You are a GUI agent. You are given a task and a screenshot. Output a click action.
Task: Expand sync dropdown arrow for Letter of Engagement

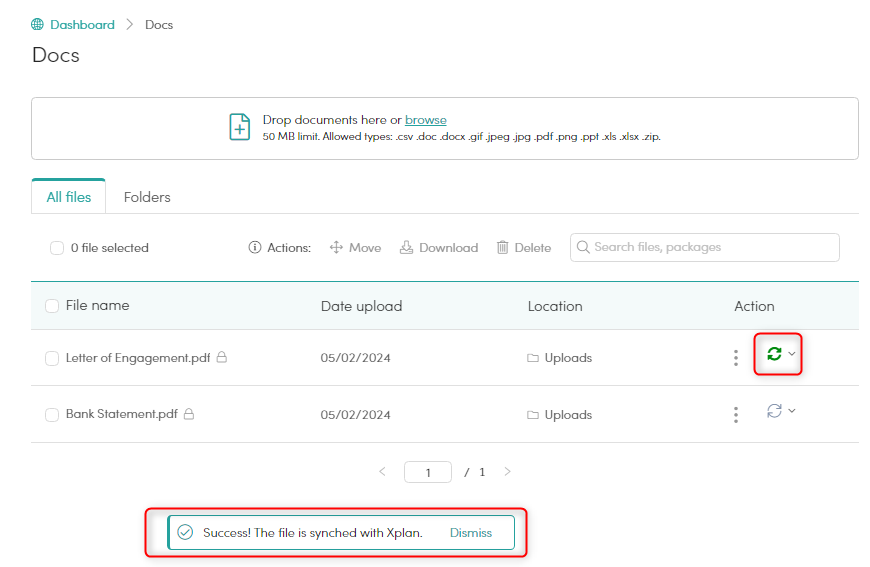[x=792, y=354]
